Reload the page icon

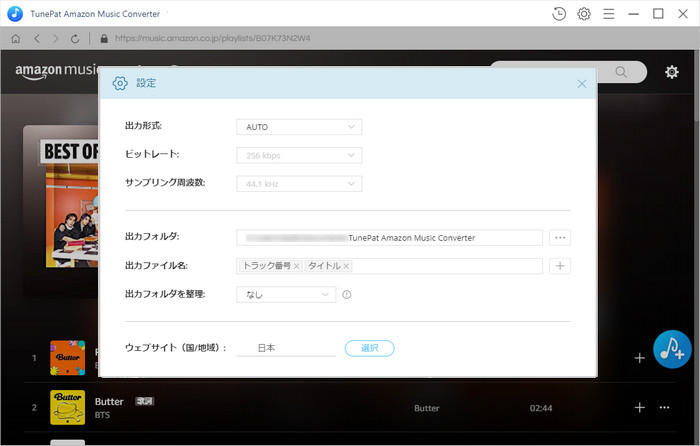coord(75,39)
